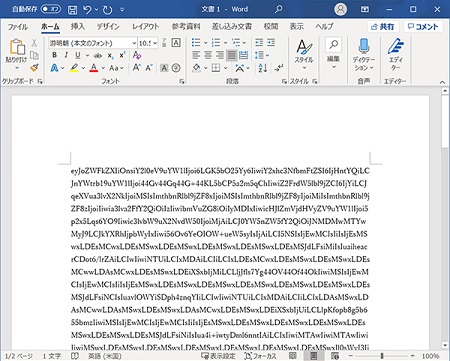Toggle Italic formatting
This screenshot has height=361, width=450.
[x=66, y=55]
